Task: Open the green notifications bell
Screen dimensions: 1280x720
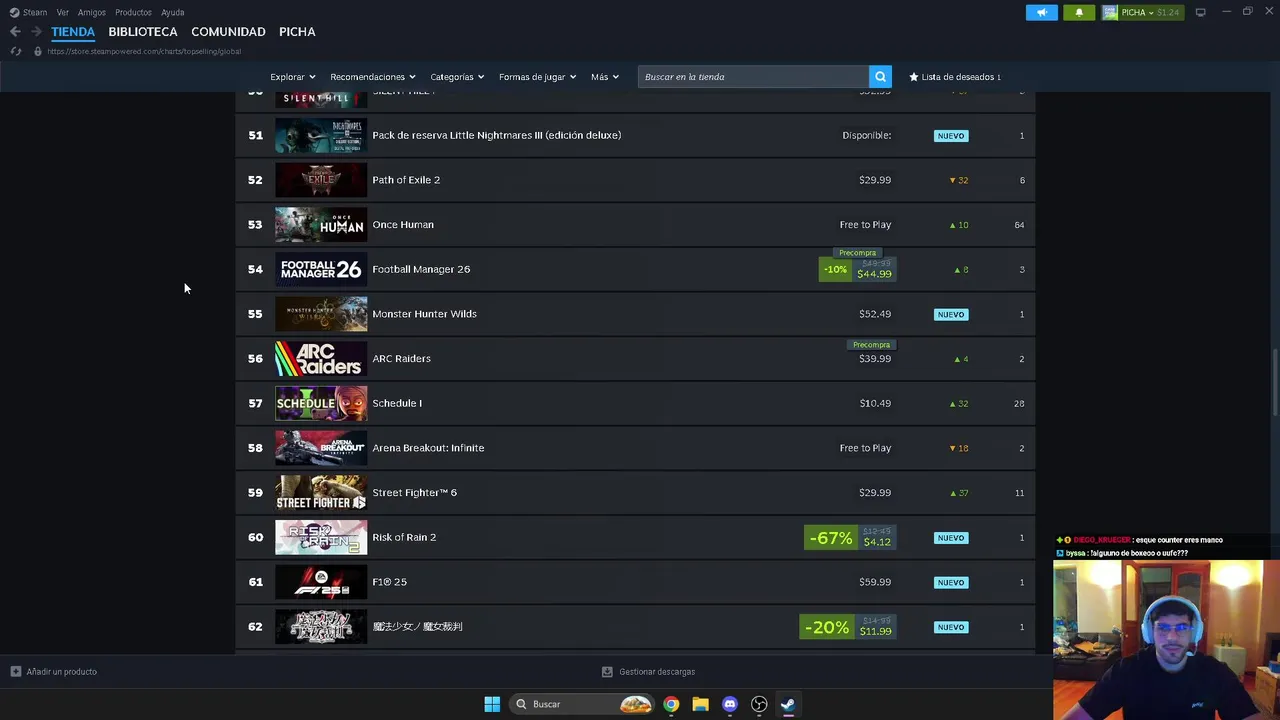Action: [x=1079, y=12]
